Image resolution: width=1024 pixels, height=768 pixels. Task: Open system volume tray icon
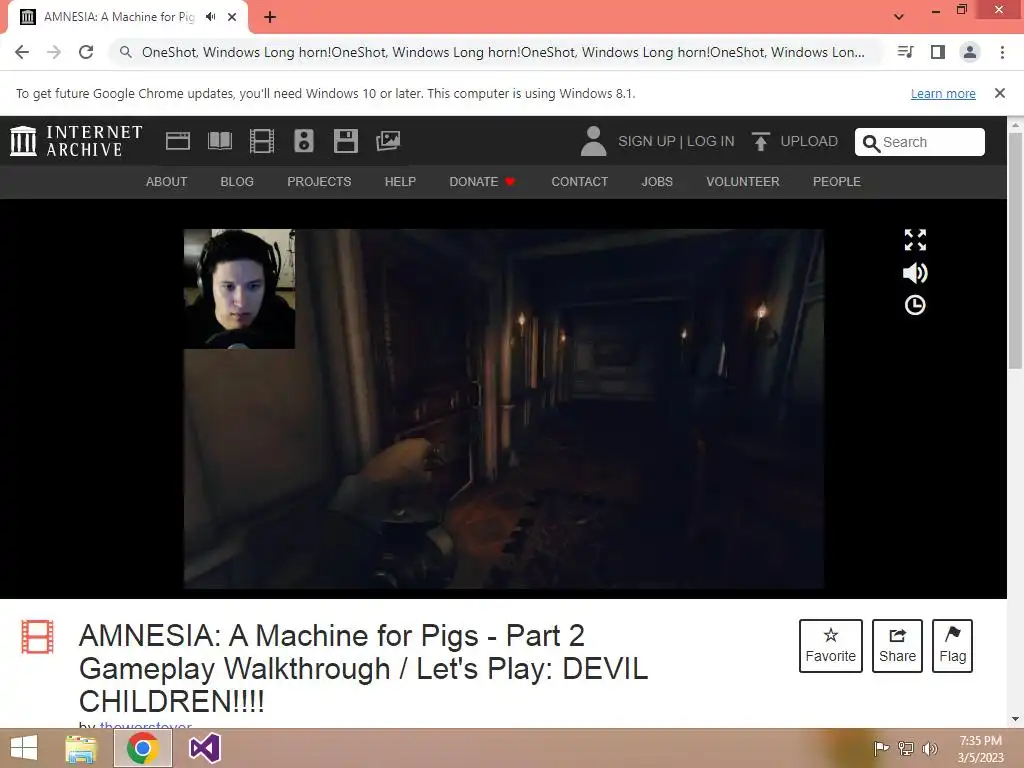pos(929,748)
